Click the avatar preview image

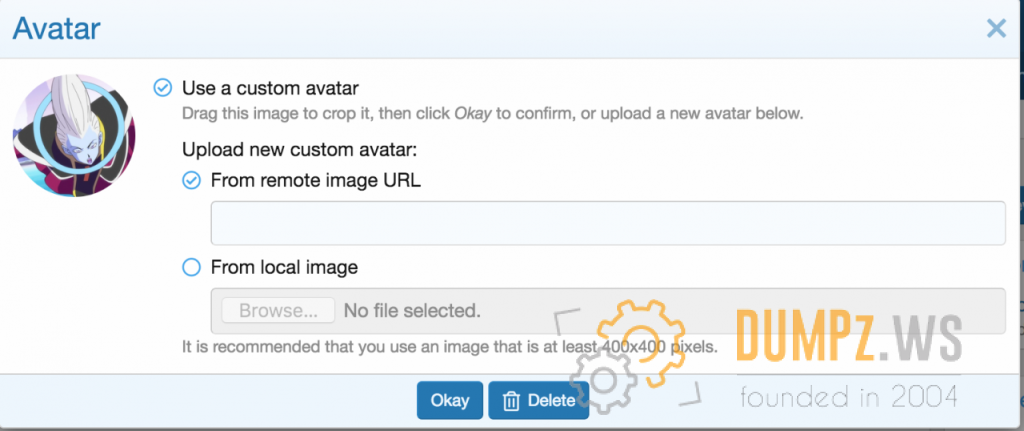click(74, 135)
